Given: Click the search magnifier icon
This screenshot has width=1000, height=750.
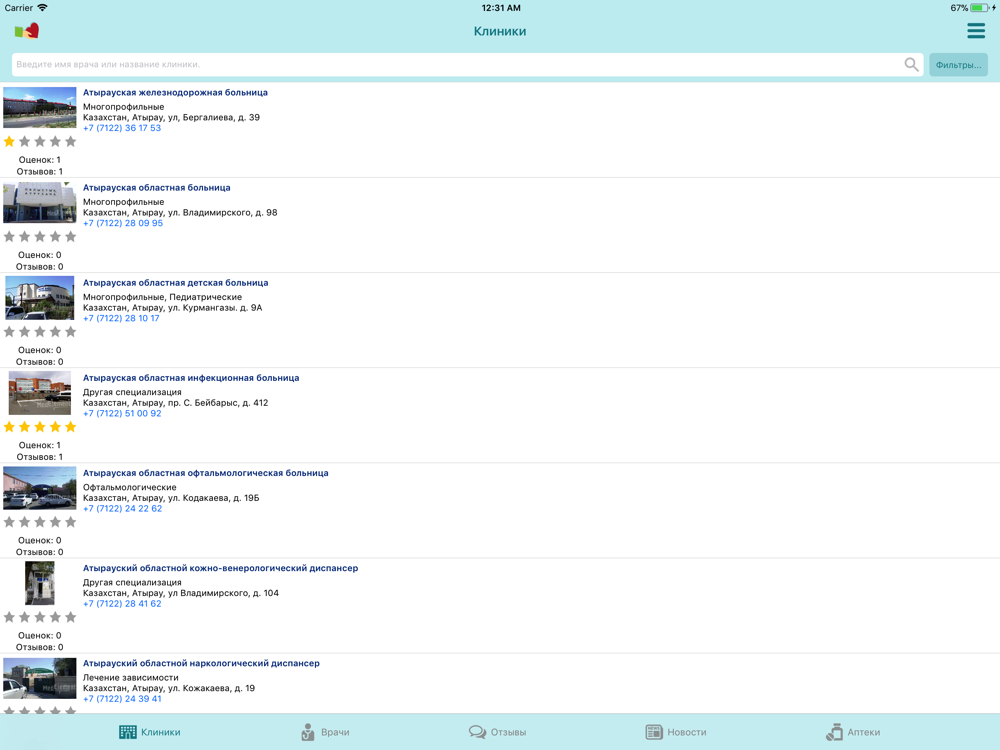Looking at the screenshot, I should (x=911, y=64).
